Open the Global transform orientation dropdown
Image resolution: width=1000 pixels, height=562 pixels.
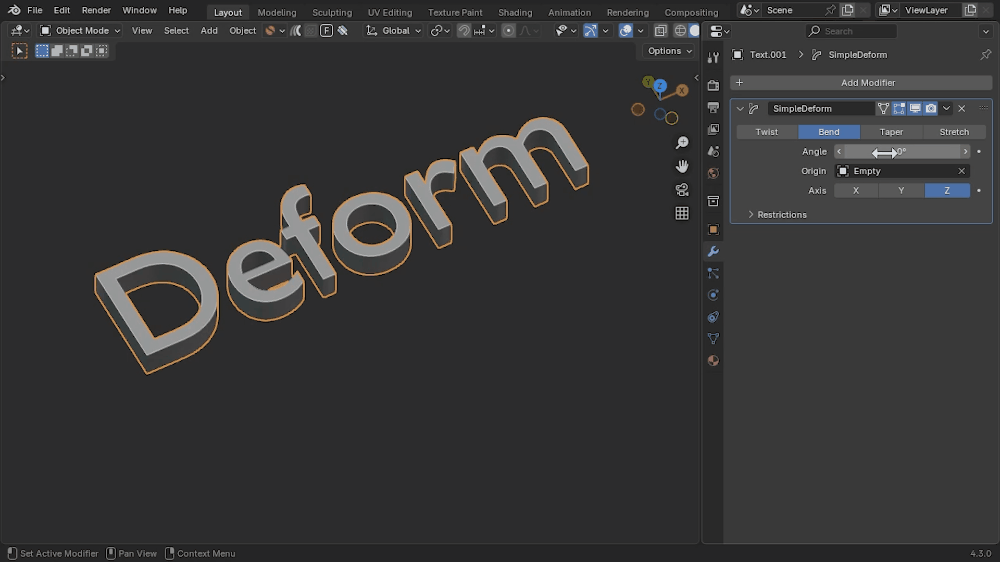pos(393,31)
